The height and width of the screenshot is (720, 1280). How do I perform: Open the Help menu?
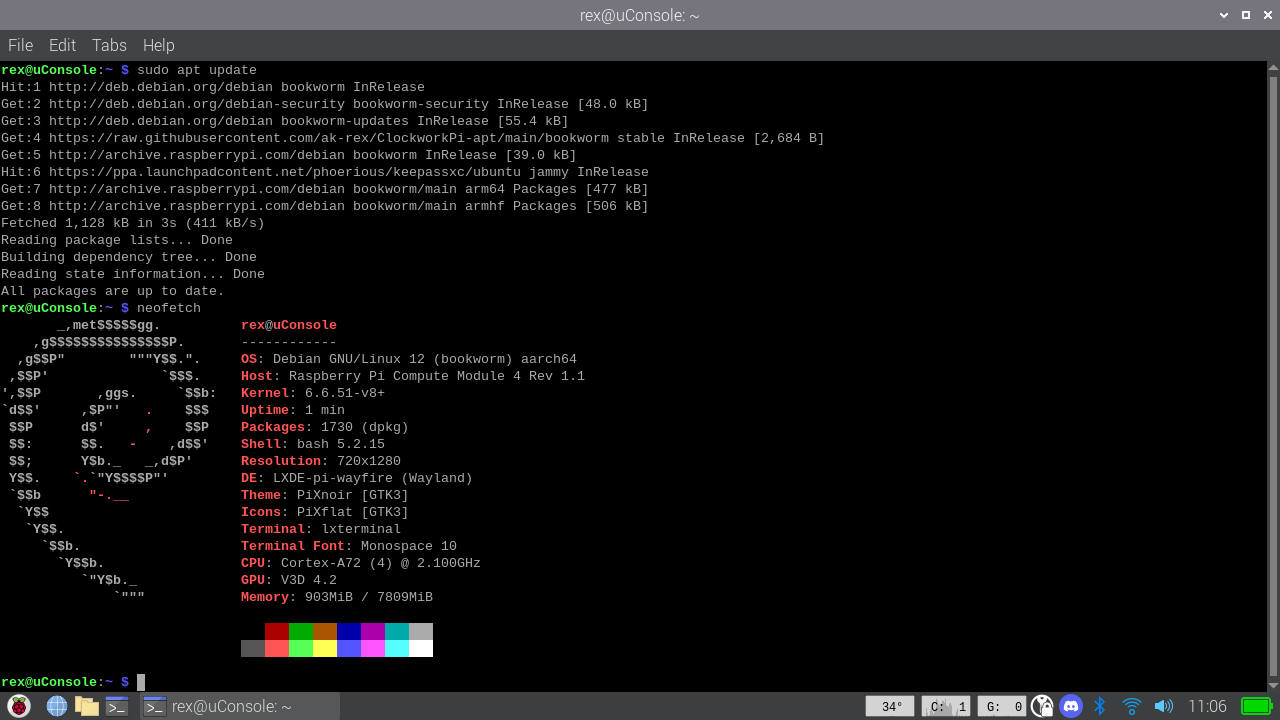point(158,45)
